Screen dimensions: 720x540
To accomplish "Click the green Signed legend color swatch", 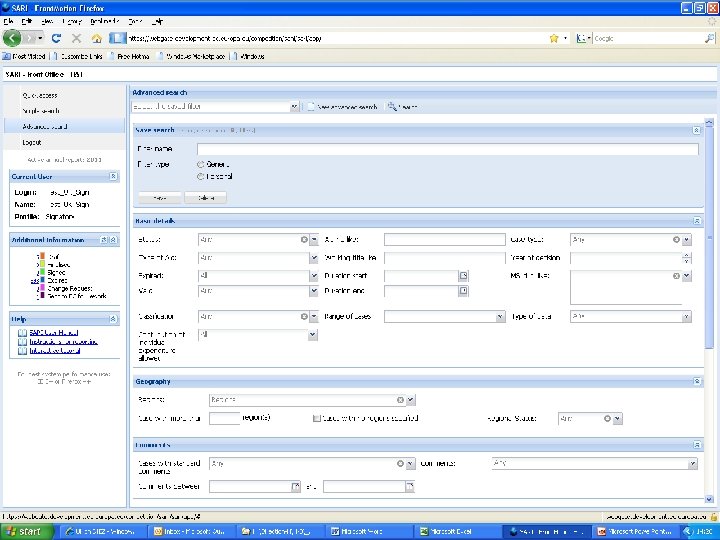I will 42,272.
